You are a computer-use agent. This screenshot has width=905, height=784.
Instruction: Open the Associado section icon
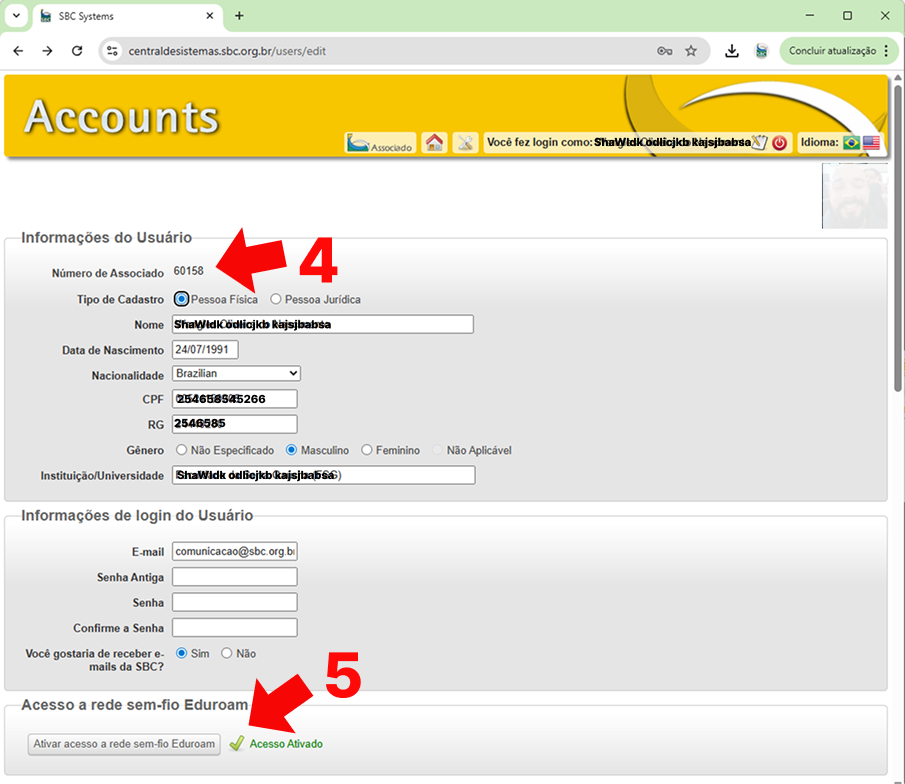point(380,143)
